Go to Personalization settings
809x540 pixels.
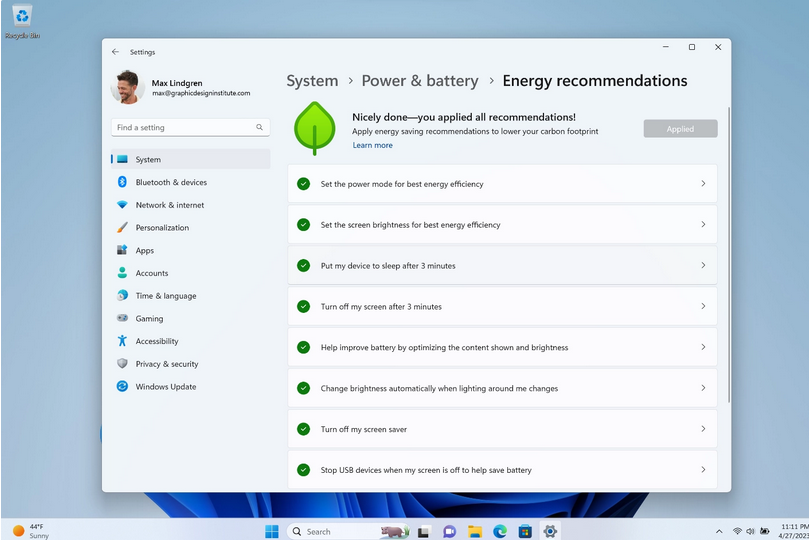[190, 227]
